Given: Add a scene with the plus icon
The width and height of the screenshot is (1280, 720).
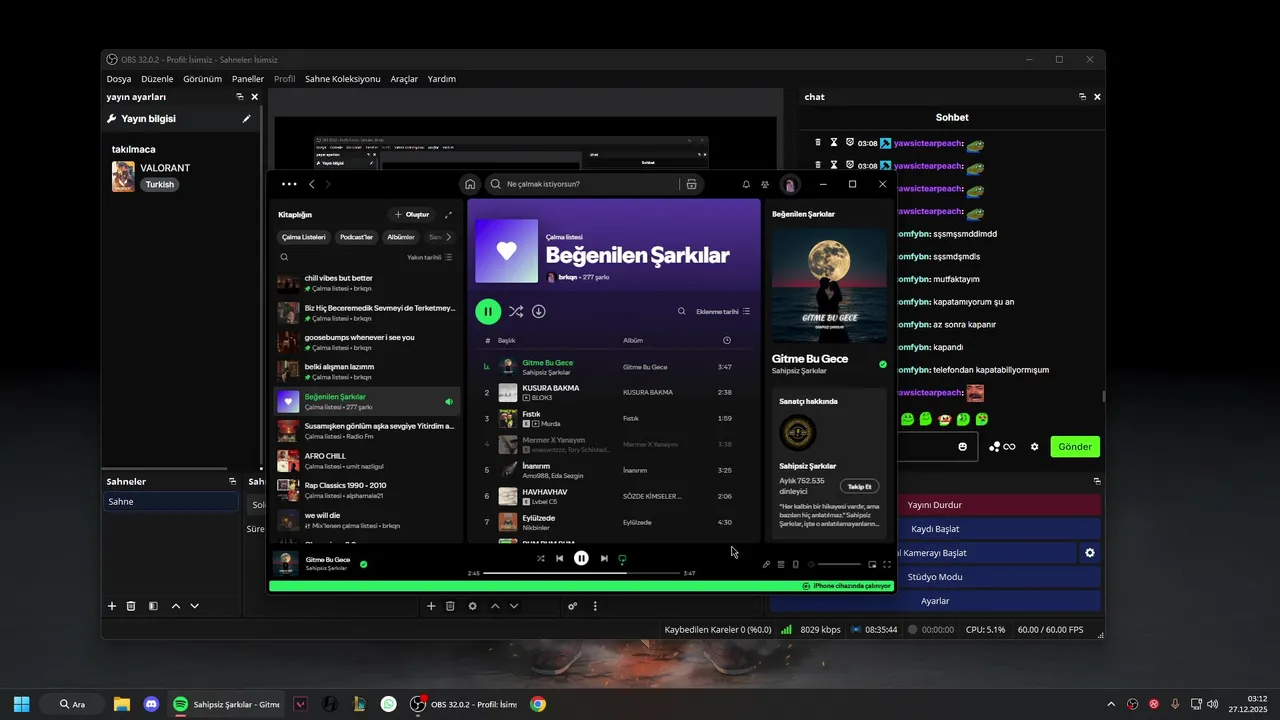Looking at the screenshot, I should [112, 606].
